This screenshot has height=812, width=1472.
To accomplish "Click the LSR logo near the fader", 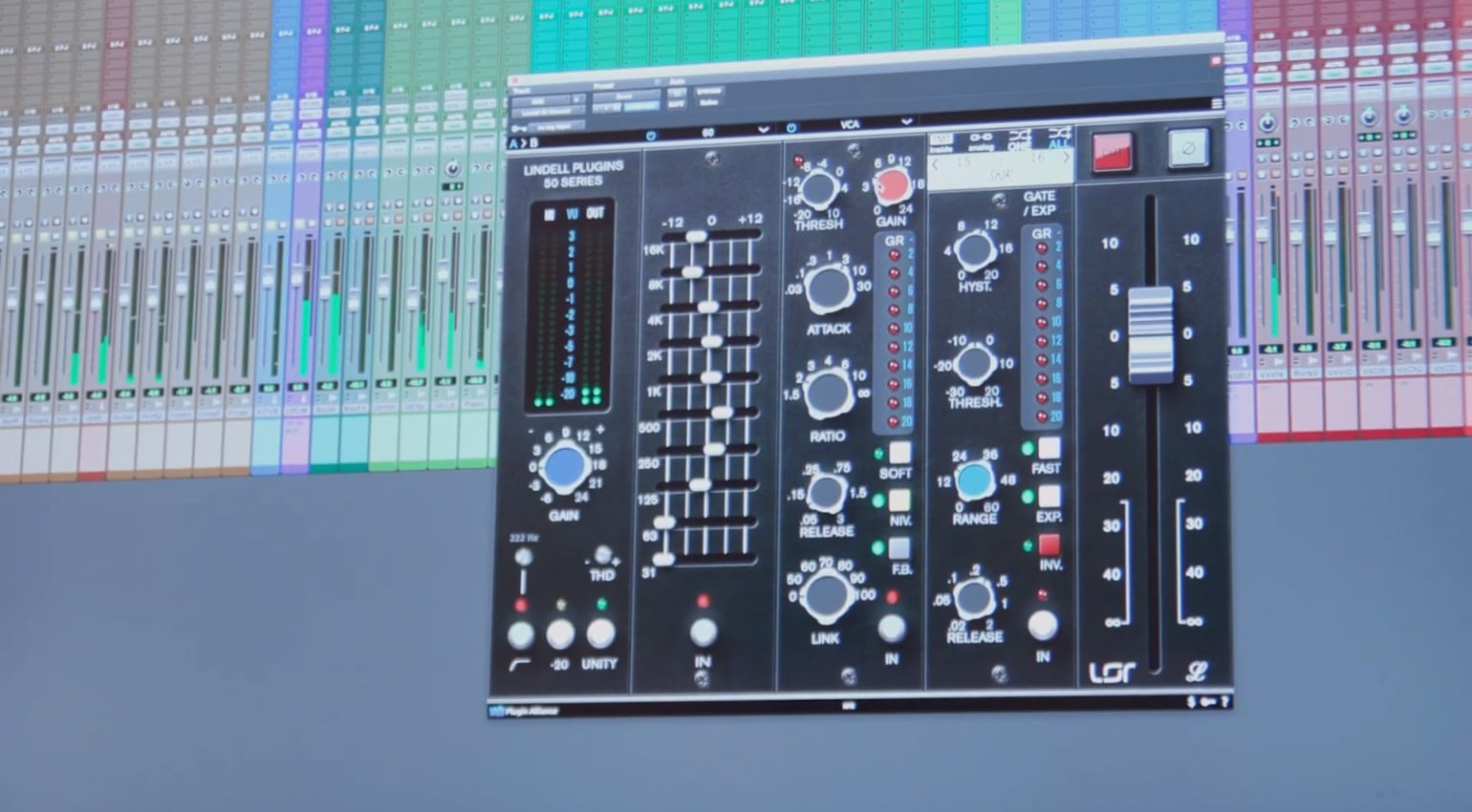I will 1112,673.
